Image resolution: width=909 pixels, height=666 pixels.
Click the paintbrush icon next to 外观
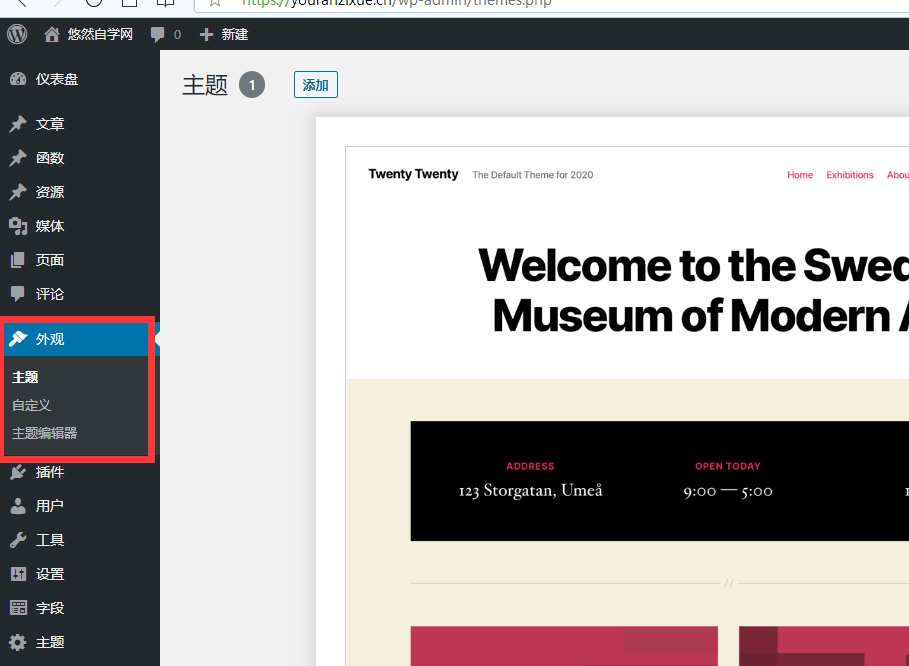pyautogui.click(x=18, y=339)
